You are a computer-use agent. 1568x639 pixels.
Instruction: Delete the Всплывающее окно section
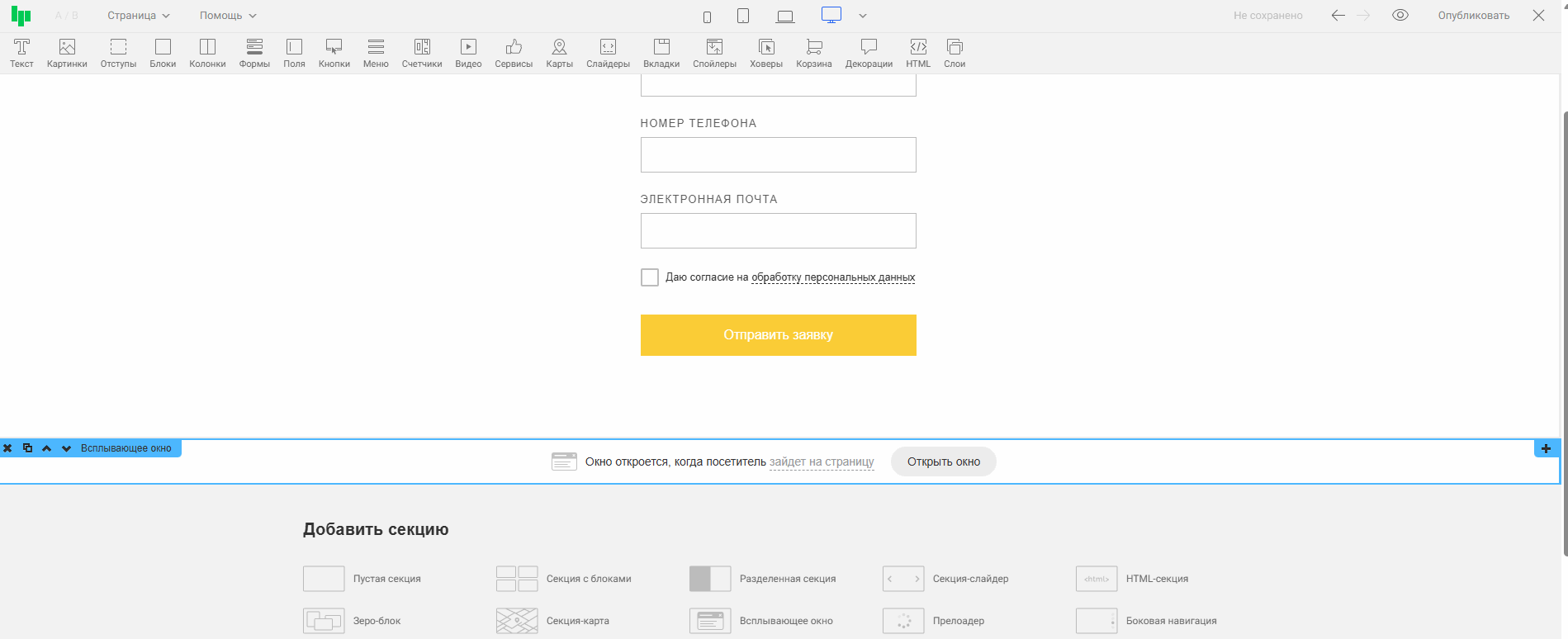pos(7,448)
